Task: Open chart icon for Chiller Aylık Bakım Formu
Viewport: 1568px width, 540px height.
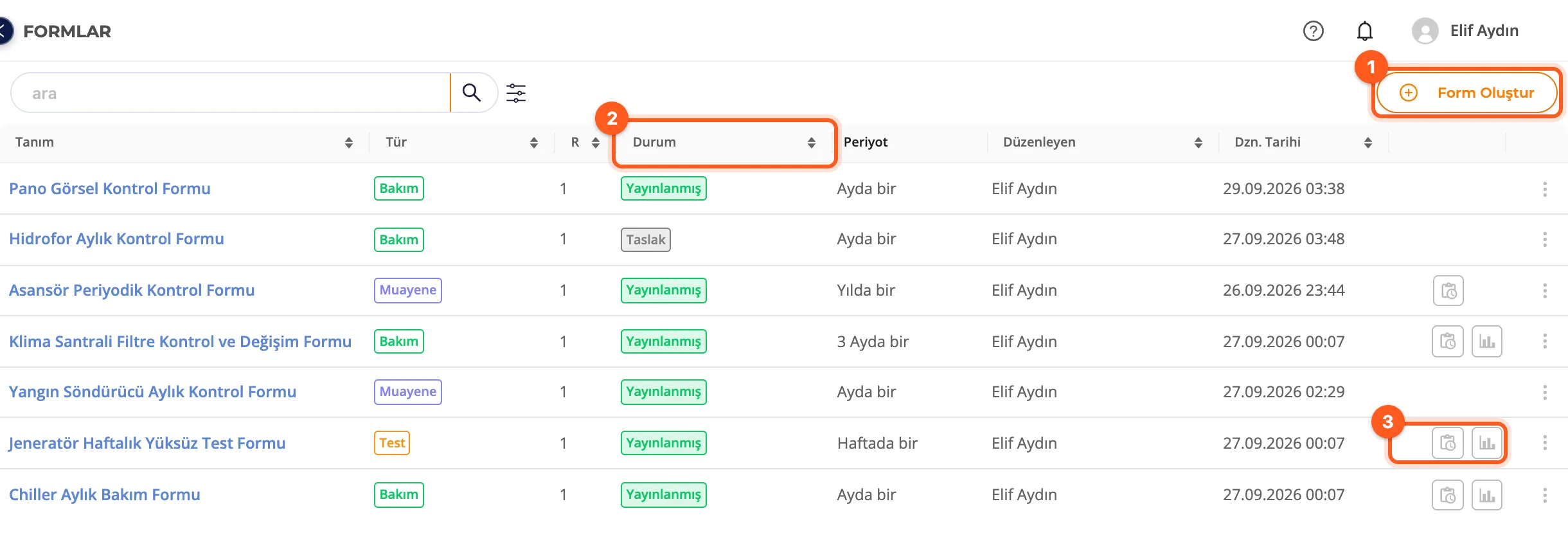Action: pos(1487,495)
